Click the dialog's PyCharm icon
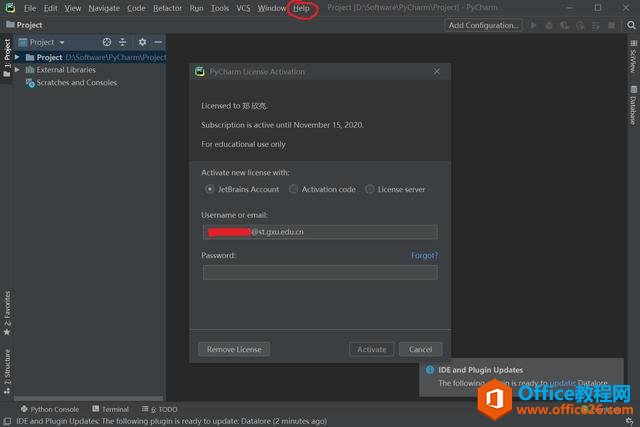Screen dimensions: 640x427 (200, 72)
